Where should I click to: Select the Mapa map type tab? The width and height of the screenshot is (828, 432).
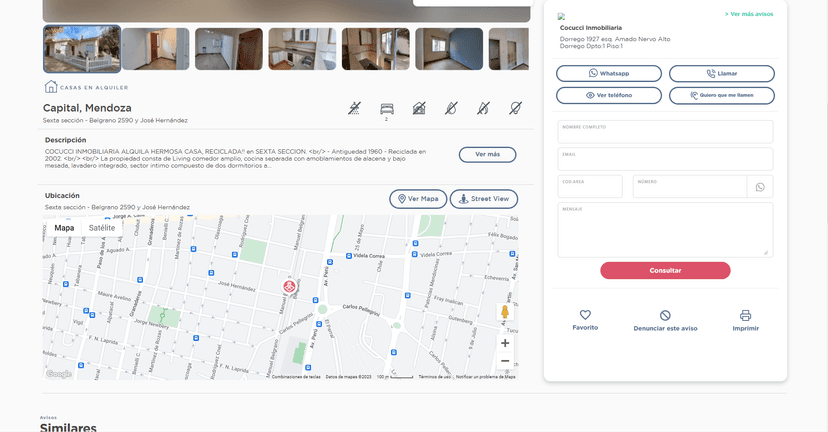pos(64,228)
